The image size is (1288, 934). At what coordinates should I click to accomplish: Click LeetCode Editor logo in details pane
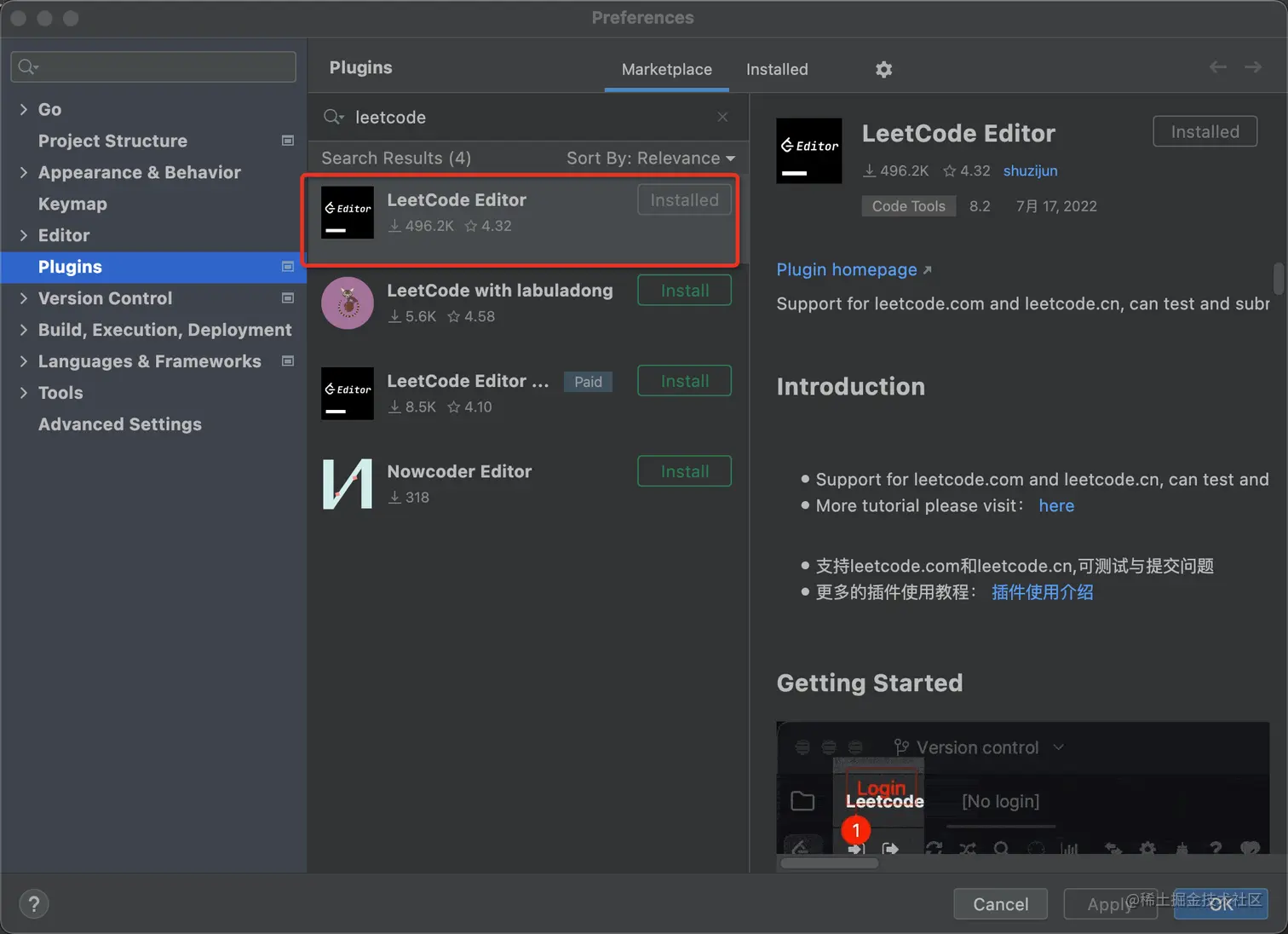click(x=809, y=151)
